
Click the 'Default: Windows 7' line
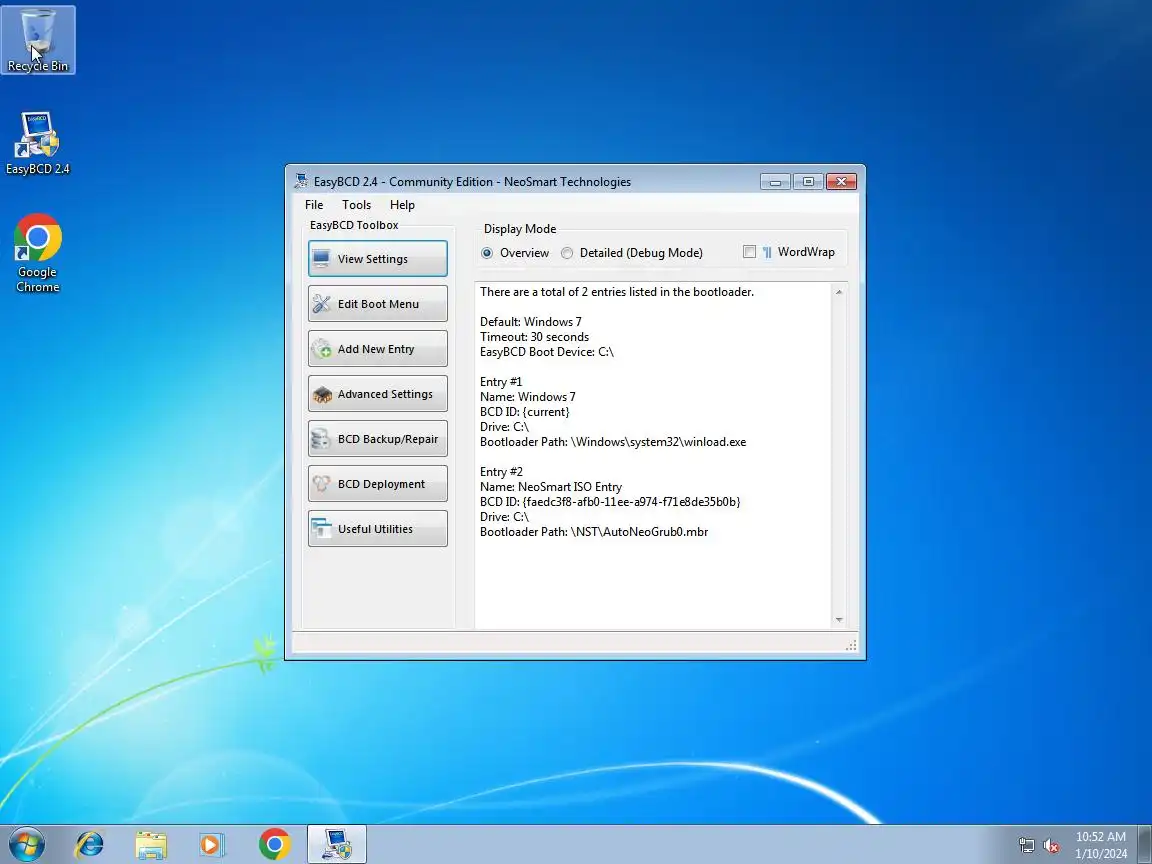pyautogui.click(x=530, y=322)
